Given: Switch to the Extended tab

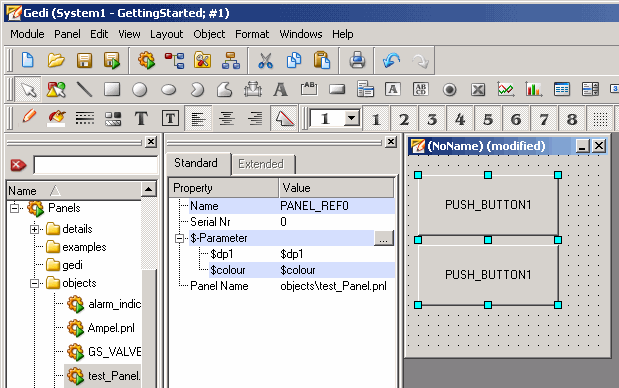Looking at the screenshot, I should click(x=261, y=164).
